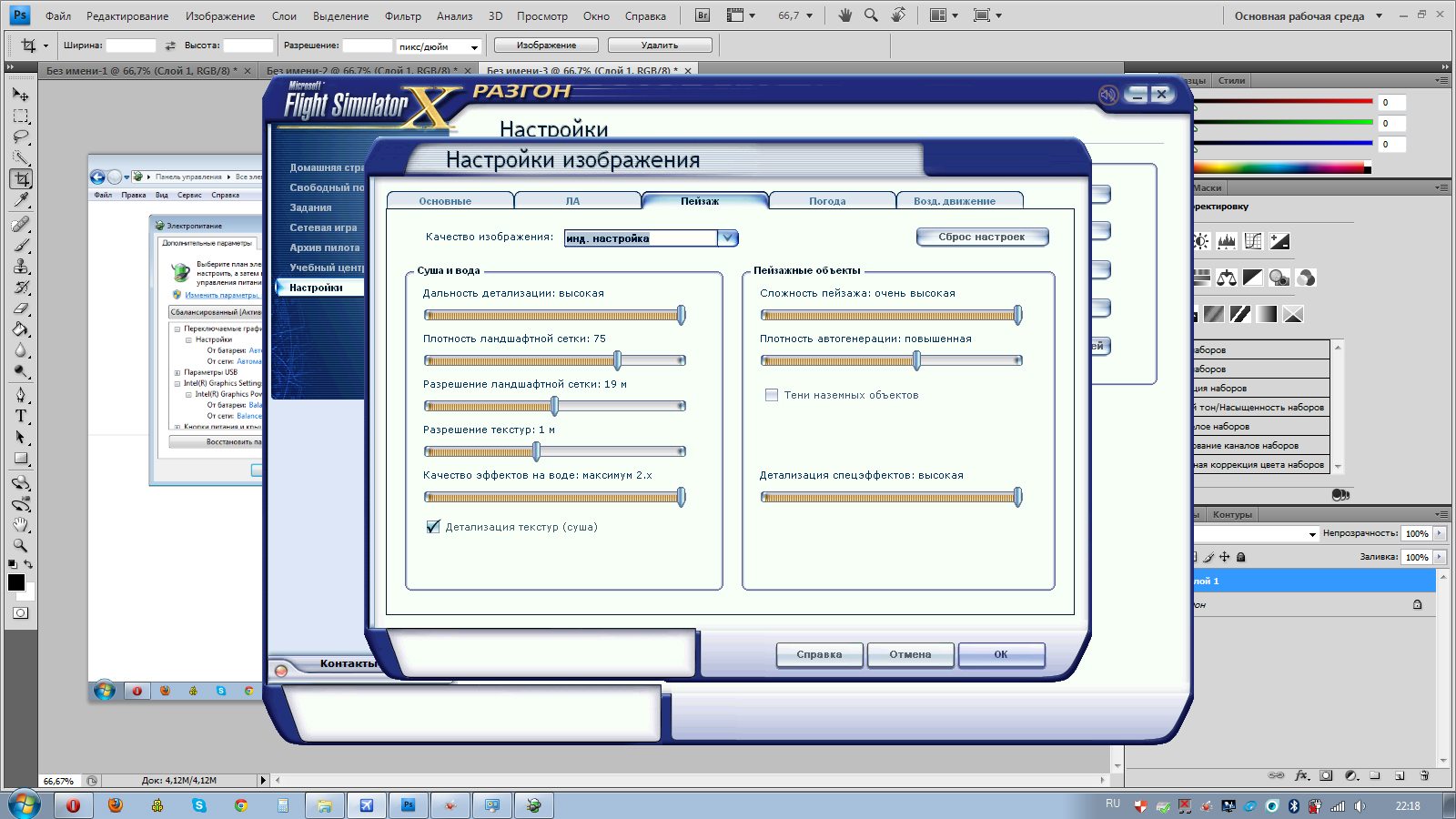Uncheck land texture detail checkbox
The image size is (1456, 819).
(433, 527)
